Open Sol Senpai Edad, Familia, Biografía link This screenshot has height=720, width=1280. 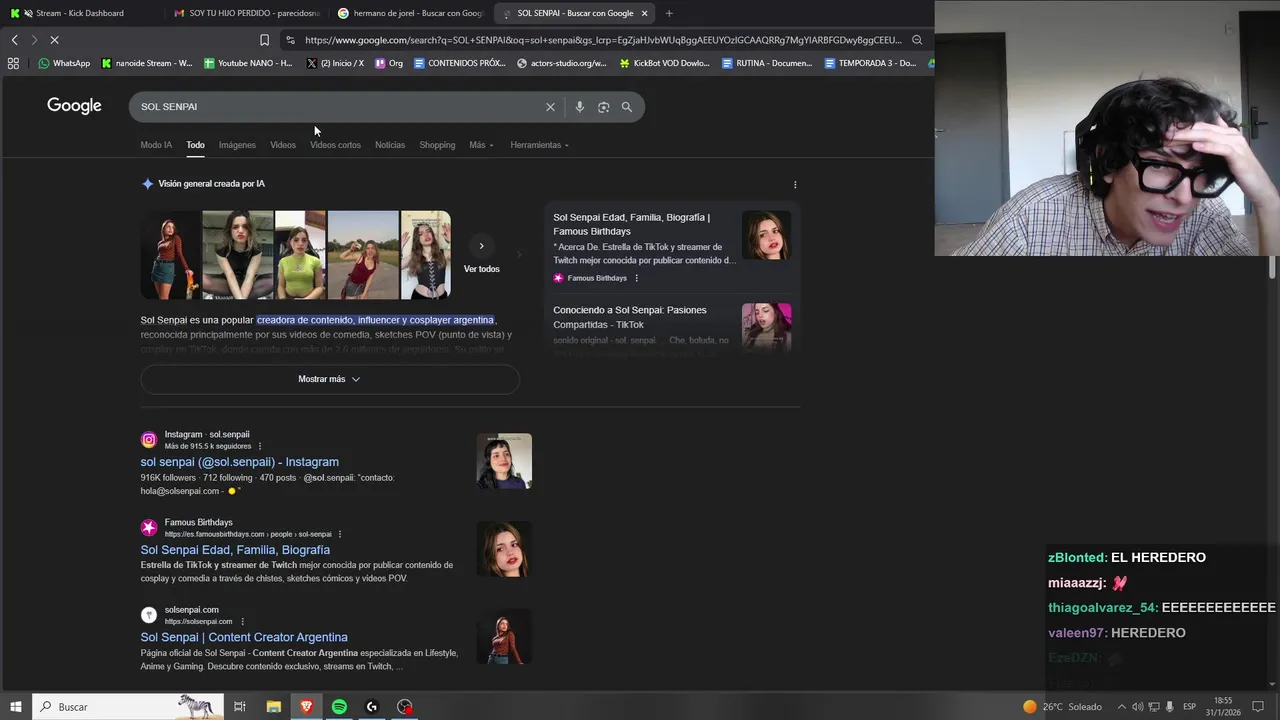235,550
